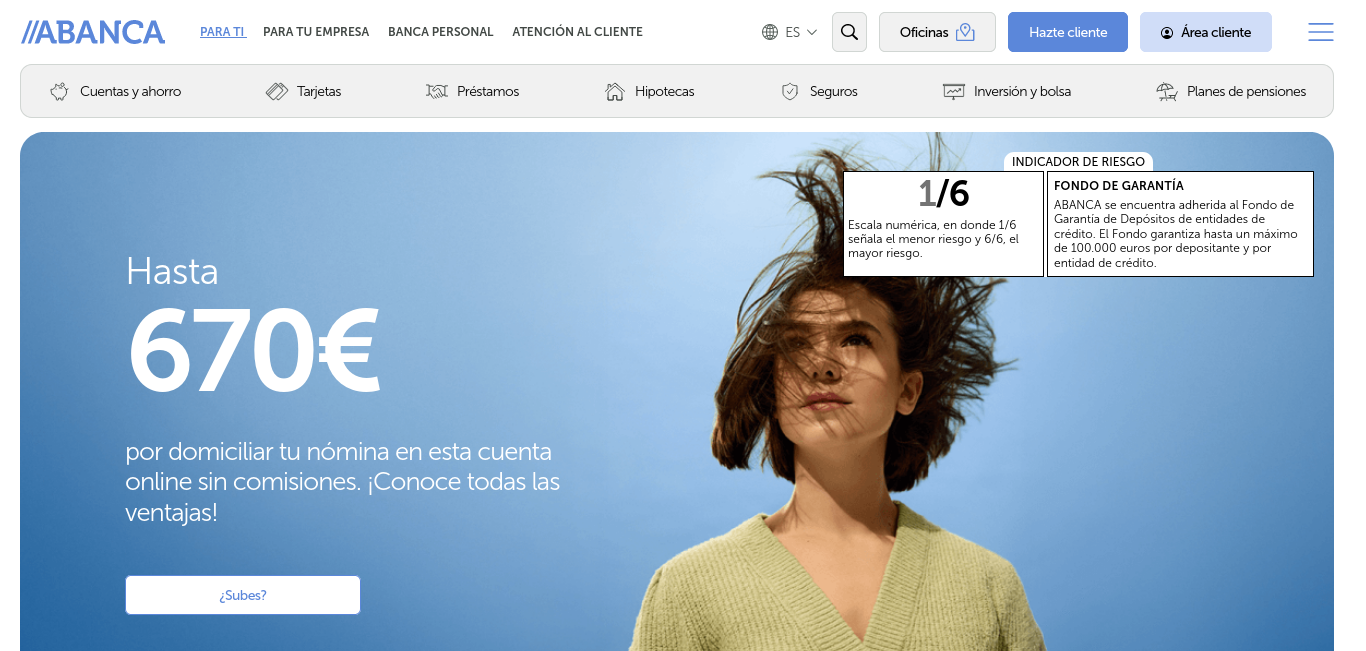Click the ABANCA logo
The height and width of the screenshot is (651, 1366).
(93, 32)
